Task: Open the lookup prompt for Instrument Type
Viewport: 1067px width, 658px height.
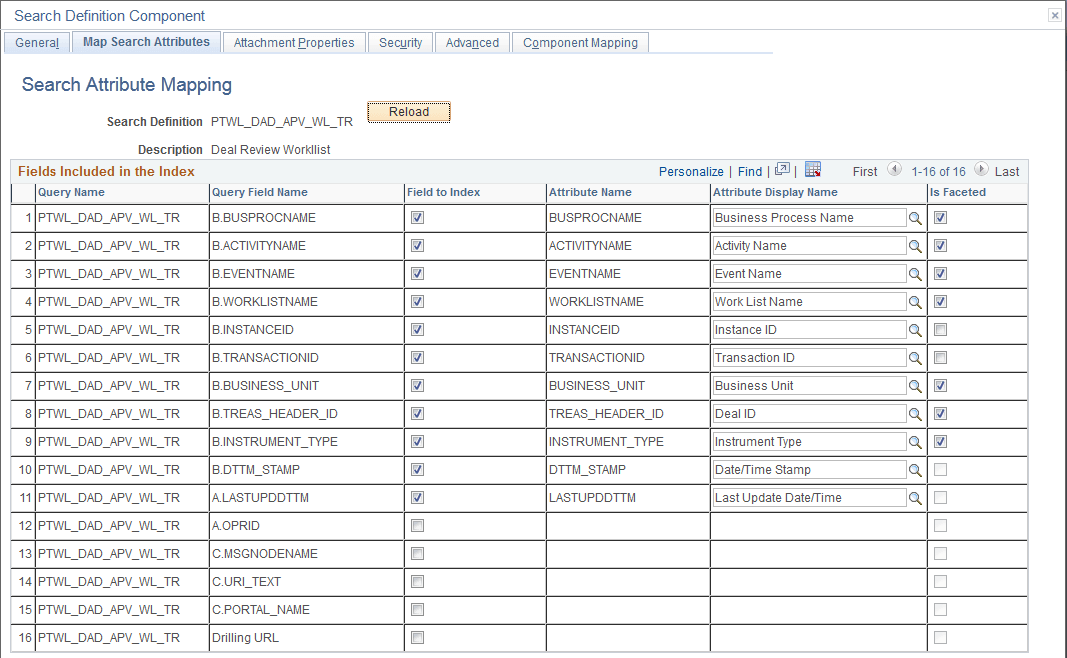Action: pos(915,441)
